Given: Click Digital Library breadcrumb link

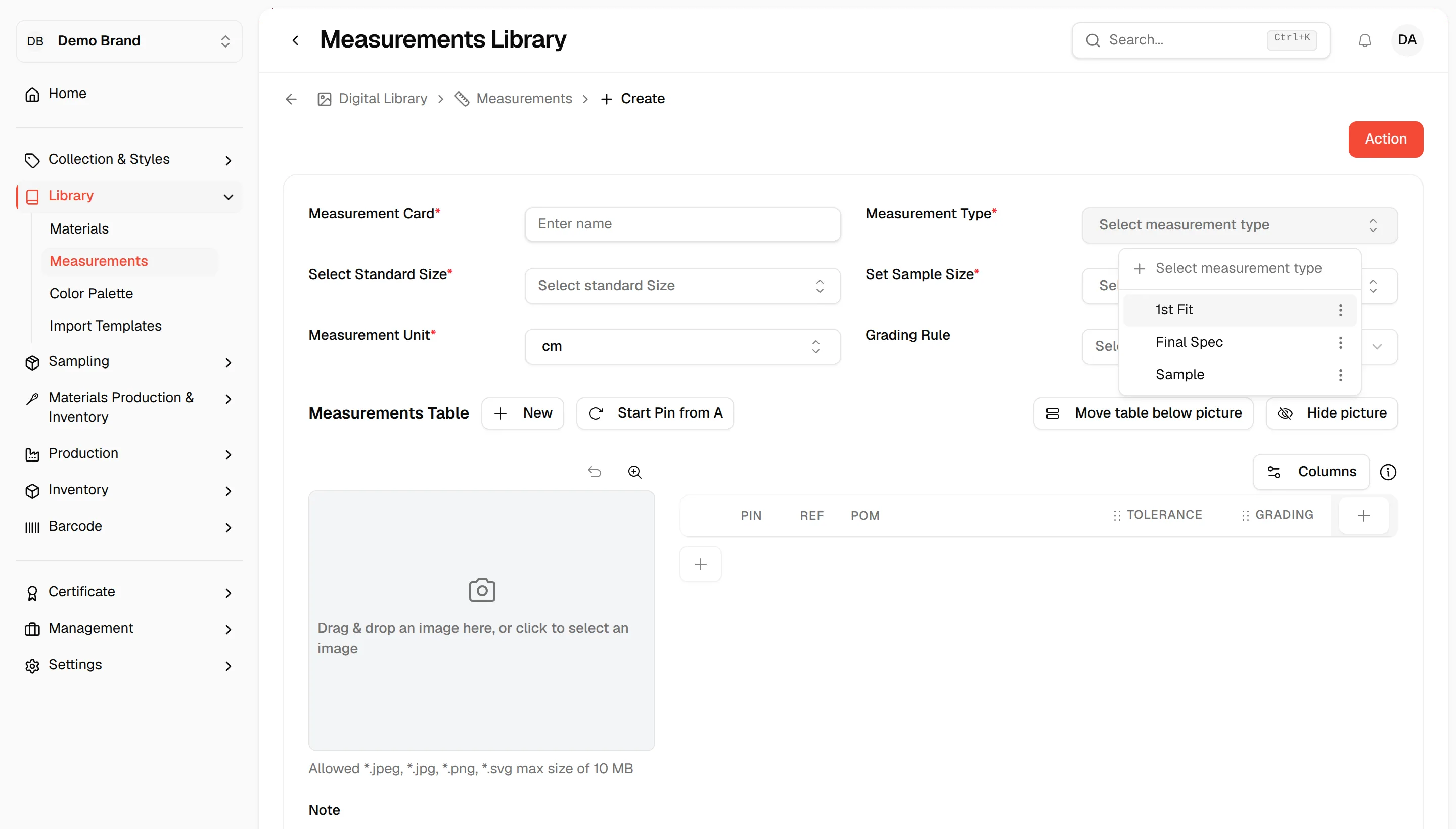Looking at the screenshot, I should (x=373, y=99).
